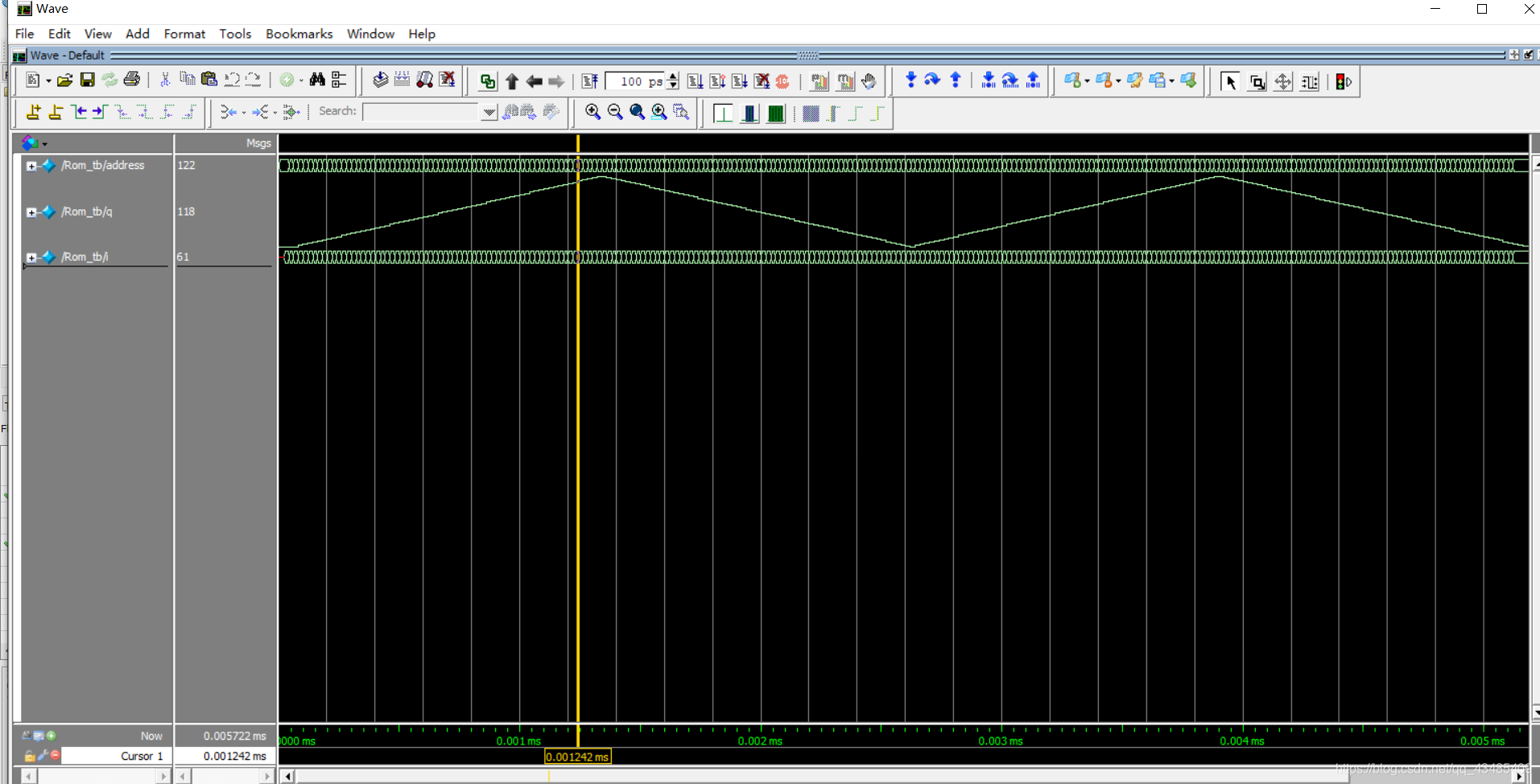Image resolution: width=1540 pixels, height=784 pixels.
Task: Click the run length spinner arrows
Action: (x=673, y=81)
